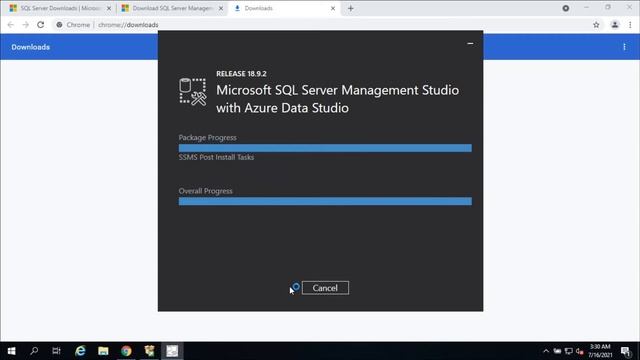Close the Downloads tab
The width and height of the screenshot is (640, 360).
(333, 8)
